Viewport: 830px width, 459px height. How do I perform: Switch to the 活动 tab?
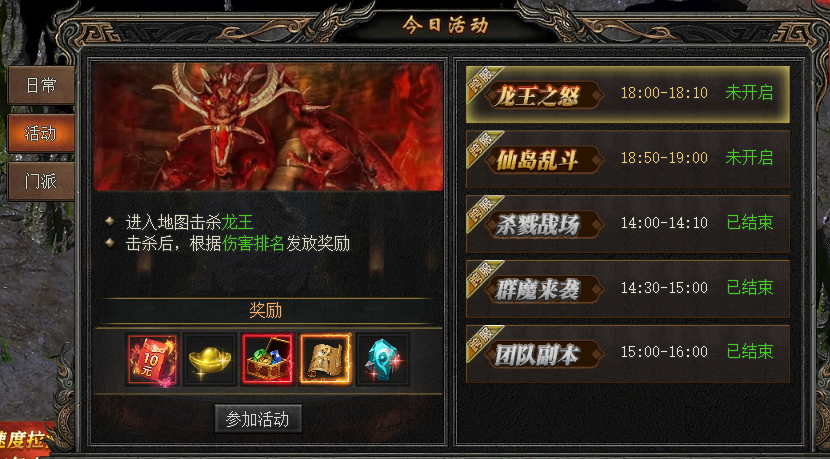[x=41, y=133]
